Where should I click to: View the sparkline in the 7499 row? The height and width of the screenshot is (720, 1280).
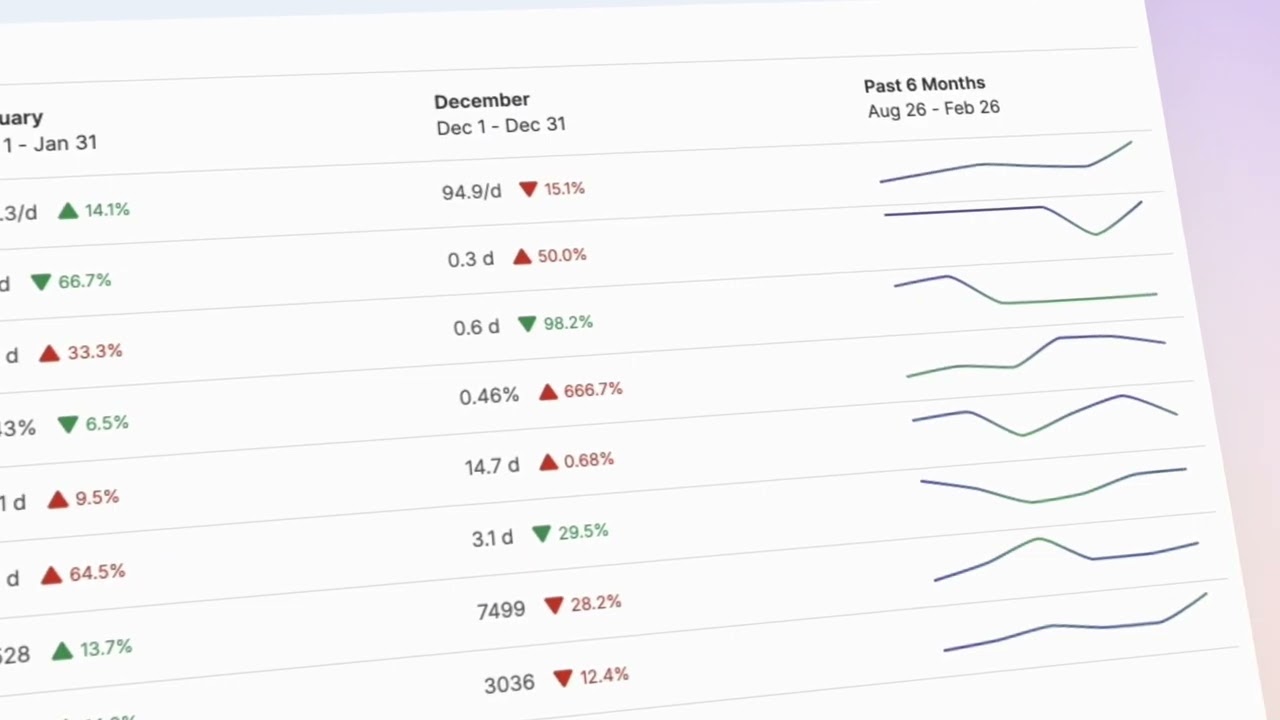click(x=1066, y=559)
